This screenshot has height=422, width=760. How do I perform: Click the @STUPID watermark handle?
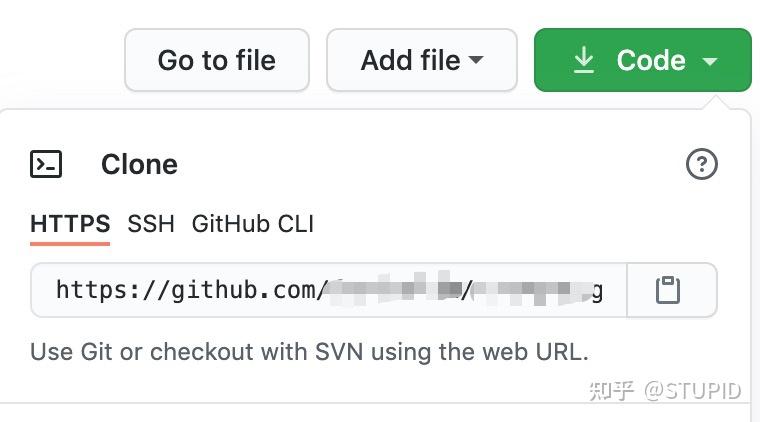pyautogui.click(x=693, y=391)
